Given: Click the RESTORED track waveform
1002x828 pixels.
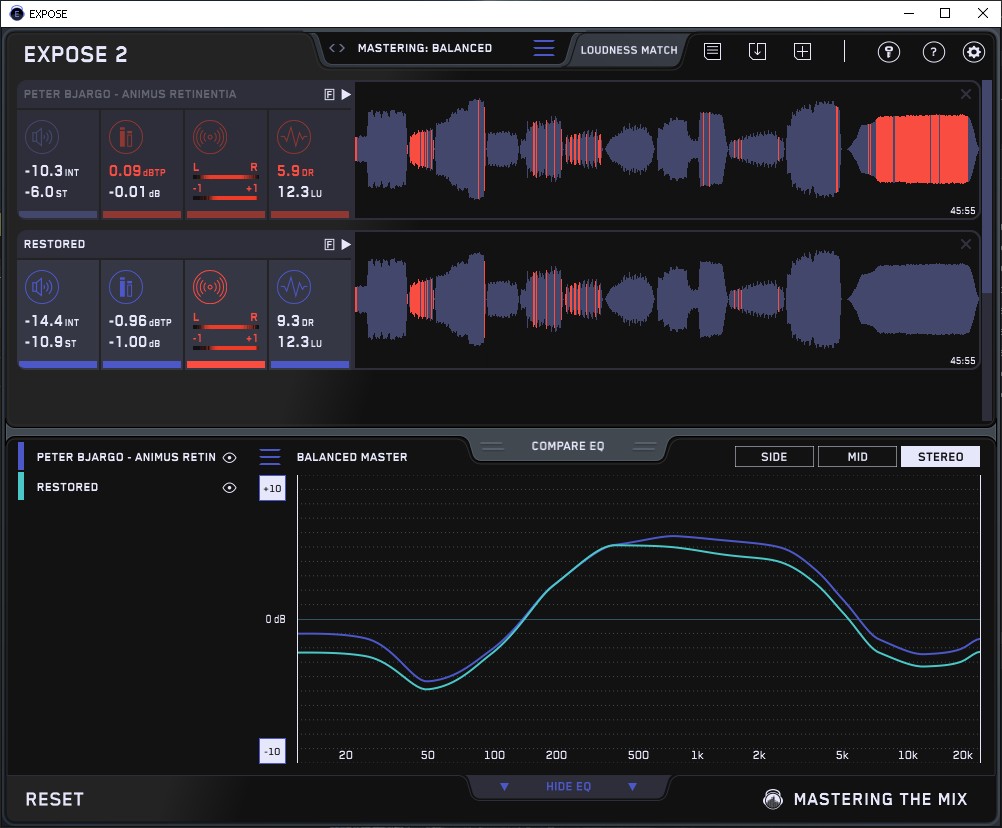Looking at the screenshot, I should 667,300.
